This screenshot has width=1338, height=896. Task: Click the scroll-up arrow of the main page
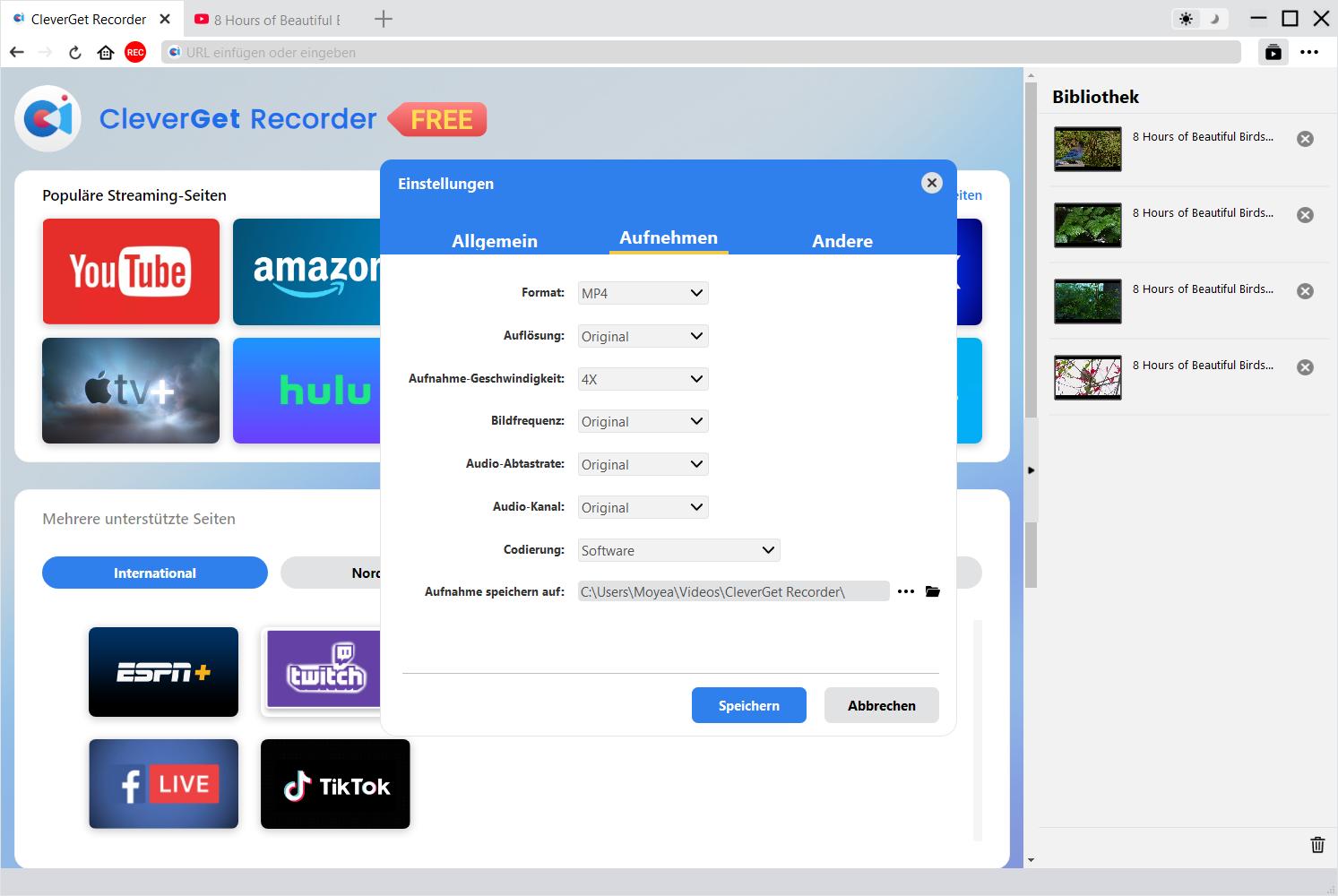tap(1031, 76)
